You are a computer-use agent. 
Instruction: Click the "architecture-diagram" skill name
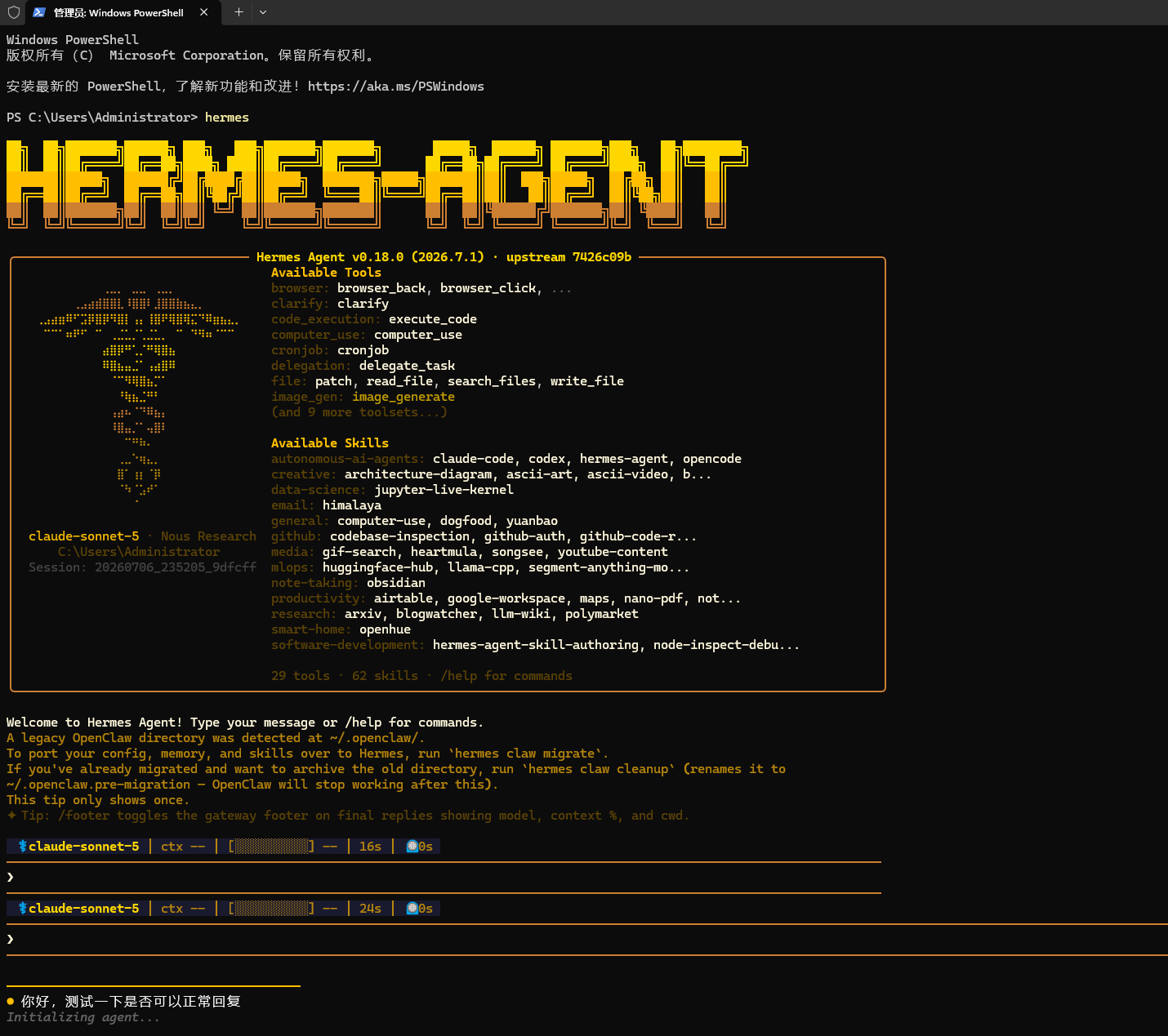coord(418,474)
